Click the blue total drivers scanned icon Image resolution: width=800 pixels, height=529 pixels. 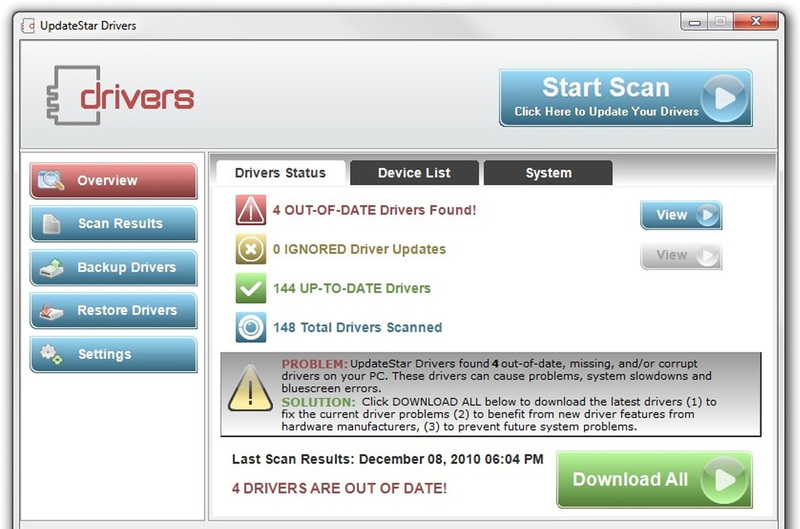click(250, 327)
